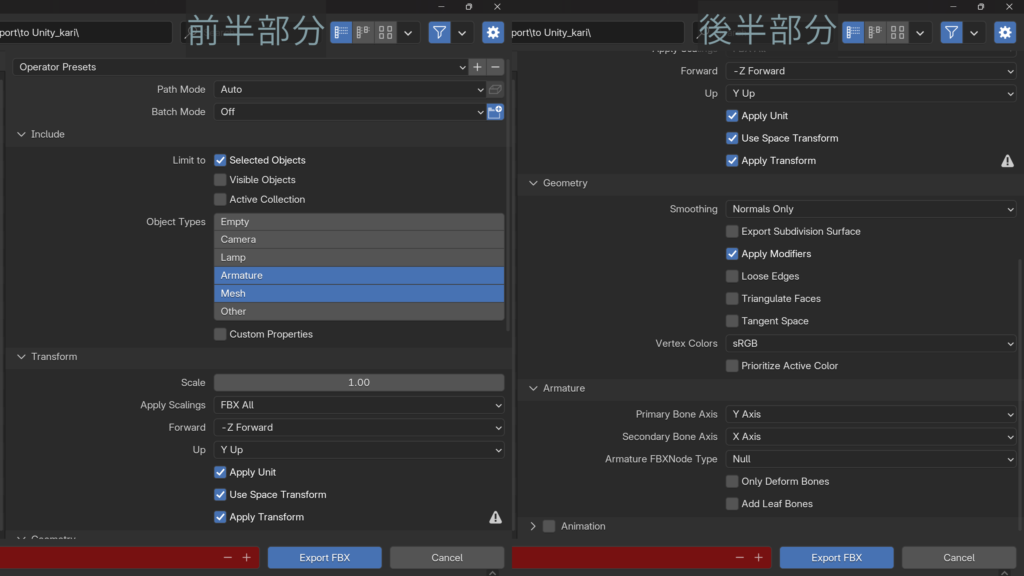Open the Operator Presets selector
The width and height of the screenshot is (1024, 576).
pos(240,67)
